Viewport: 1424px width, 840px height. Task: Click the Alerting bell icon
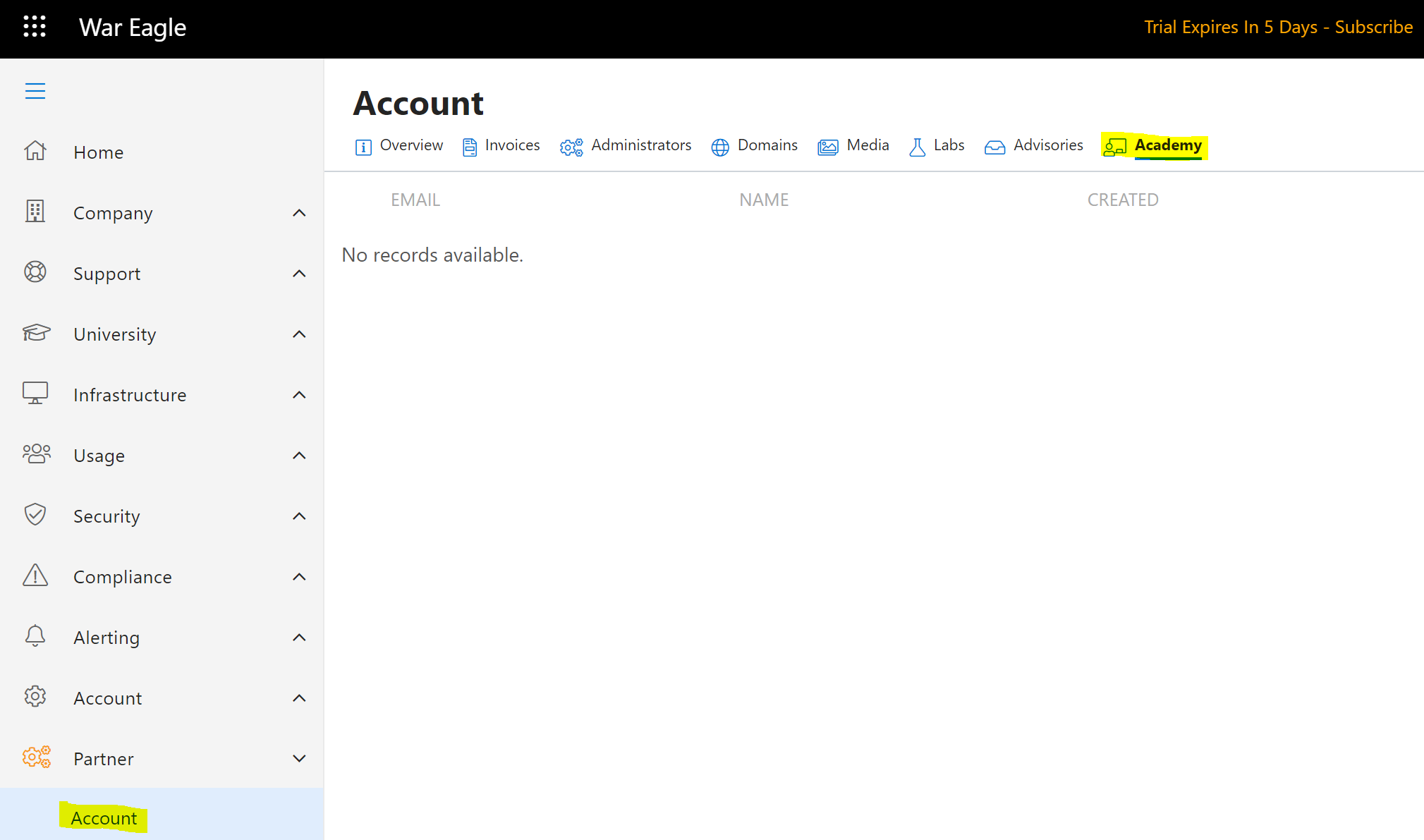click(35, 636)
